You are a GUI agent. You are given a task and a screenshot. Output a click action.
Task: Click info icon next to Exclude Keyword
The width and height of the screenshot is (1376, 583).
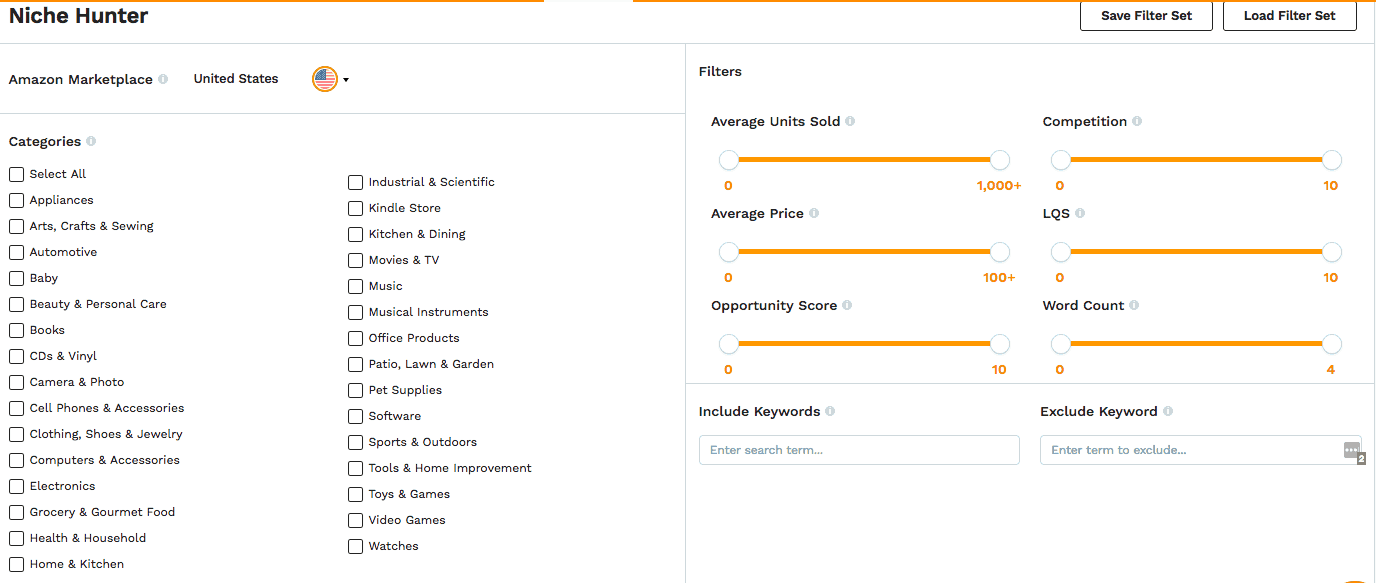[x=1168, y=412]
